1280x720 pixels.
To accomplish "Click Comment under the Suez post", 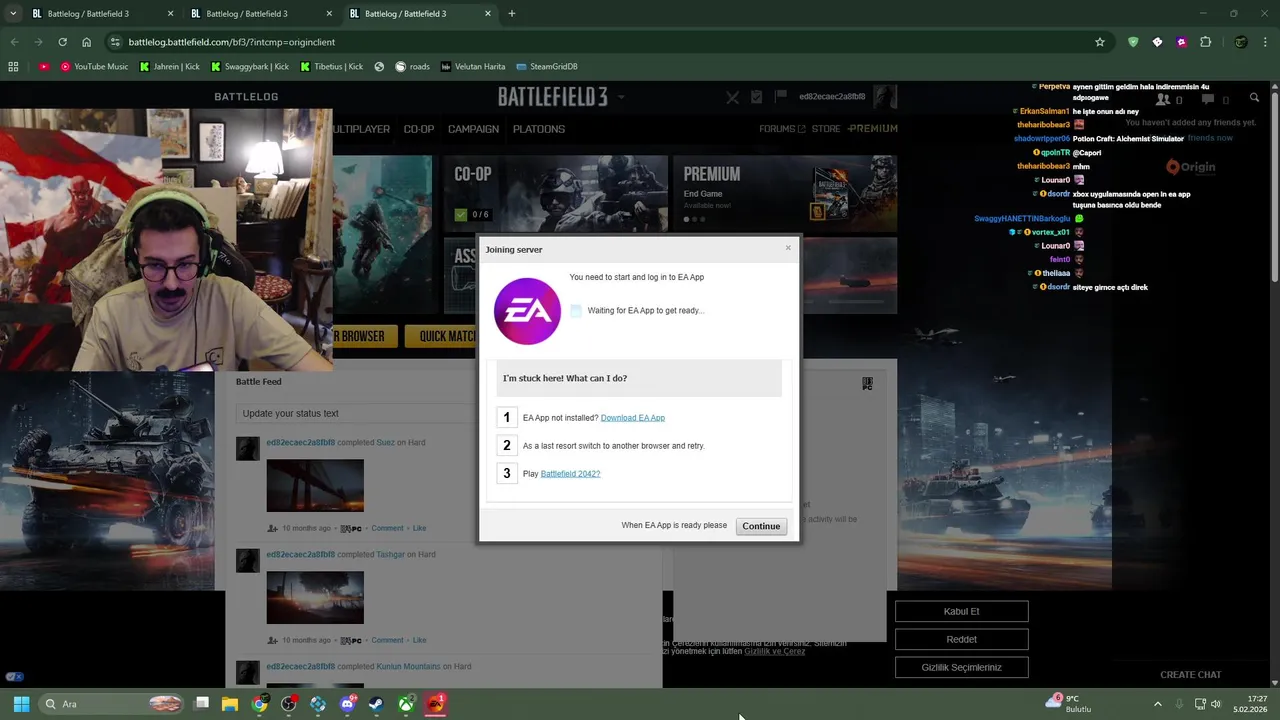I will (x=387, y=528).
